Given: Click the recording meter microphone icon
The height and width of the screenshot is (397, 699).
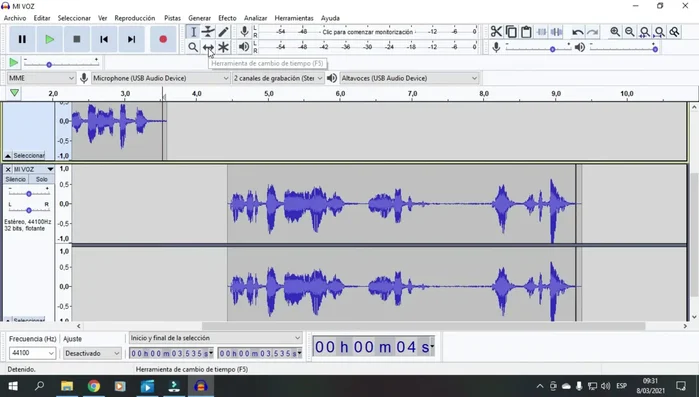Looking at the screenshot, I should tap(244, 32).
